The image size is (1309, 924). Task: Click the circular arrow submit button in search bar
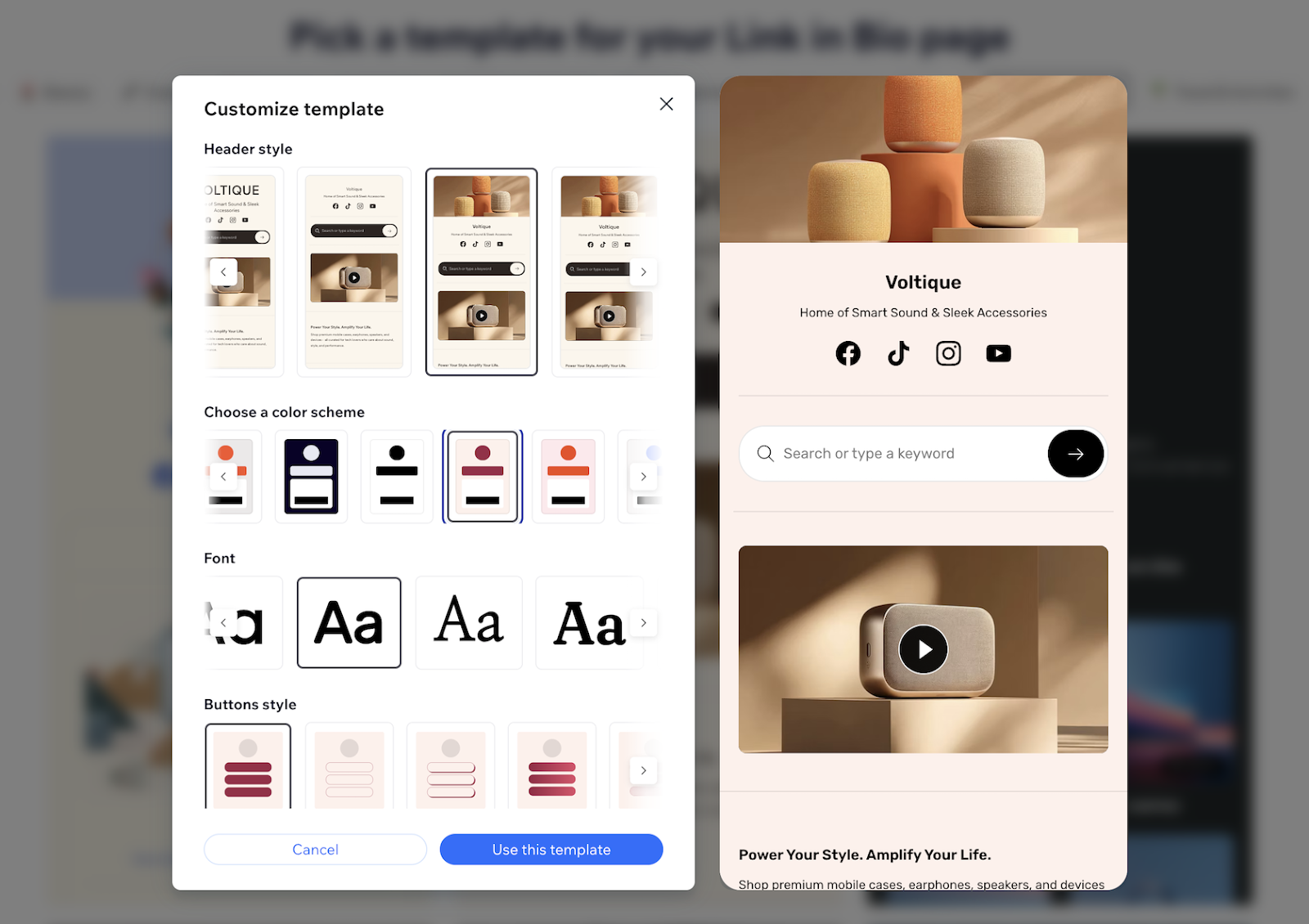tap(1076, 453)
